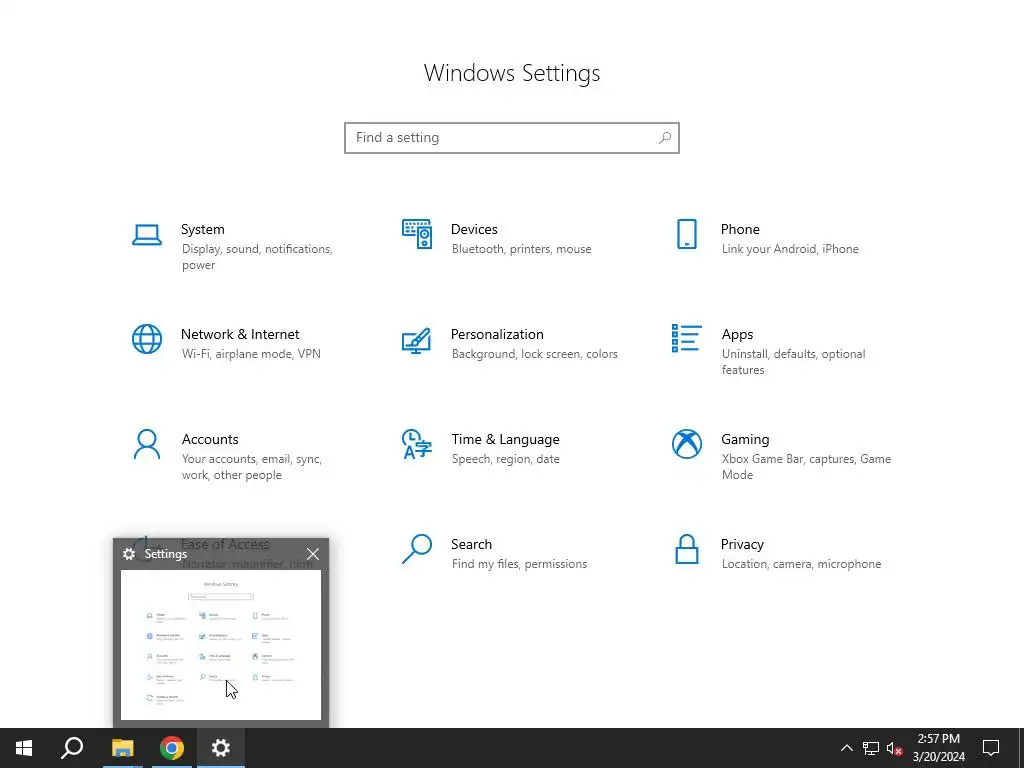Click the magnifier in Find a setting box

pyautogui.click(x=665, y=138)
